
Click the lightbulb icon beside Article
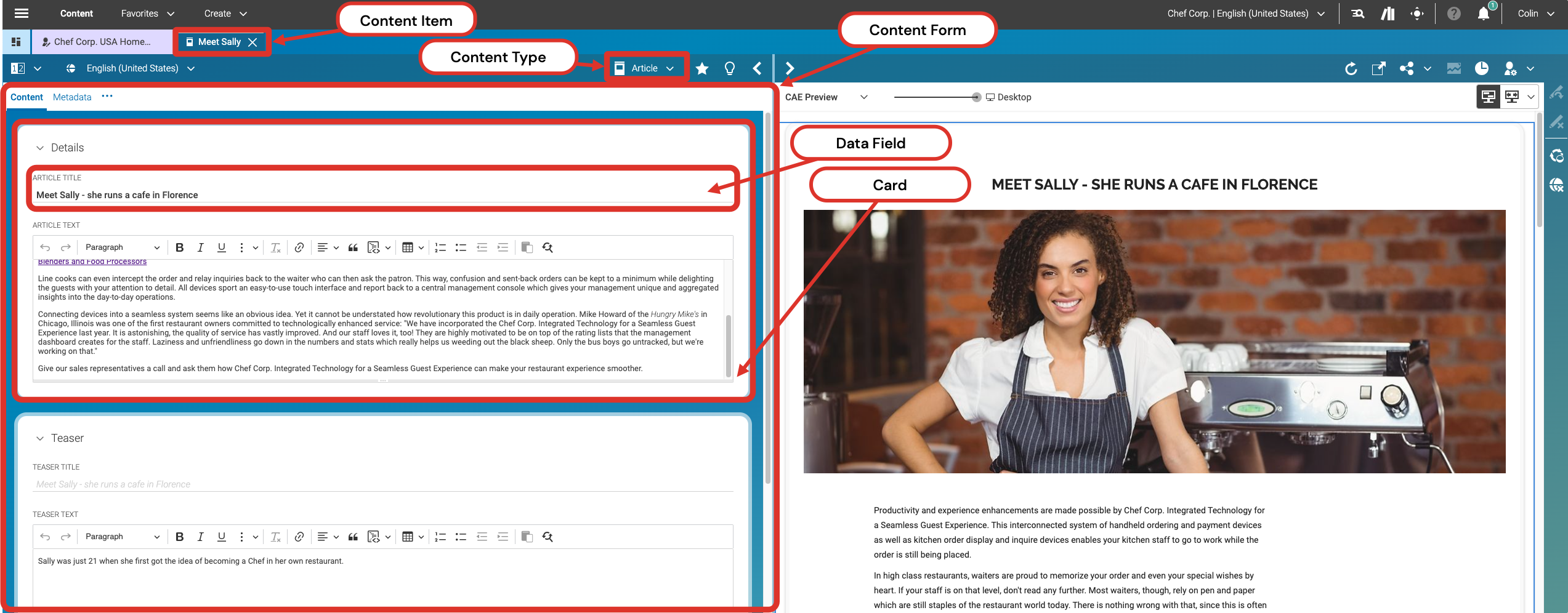(x=730, y=68)
